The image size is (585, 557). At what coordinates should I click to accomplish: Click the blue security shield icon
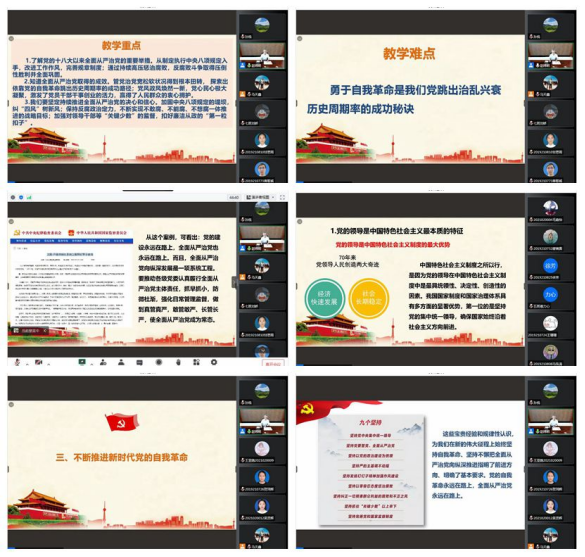click(21, 197)
